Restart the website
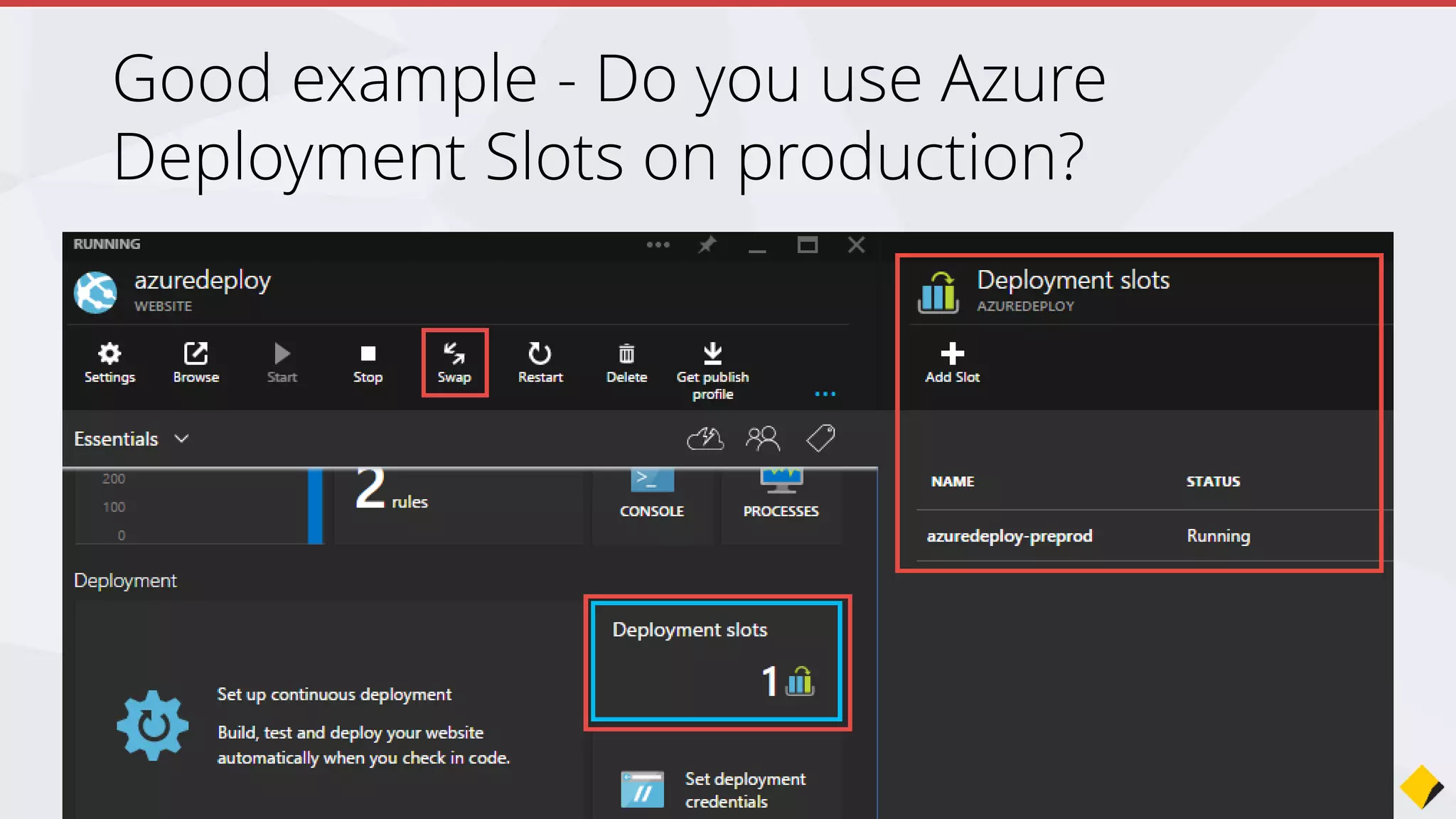 pos(540,363)
